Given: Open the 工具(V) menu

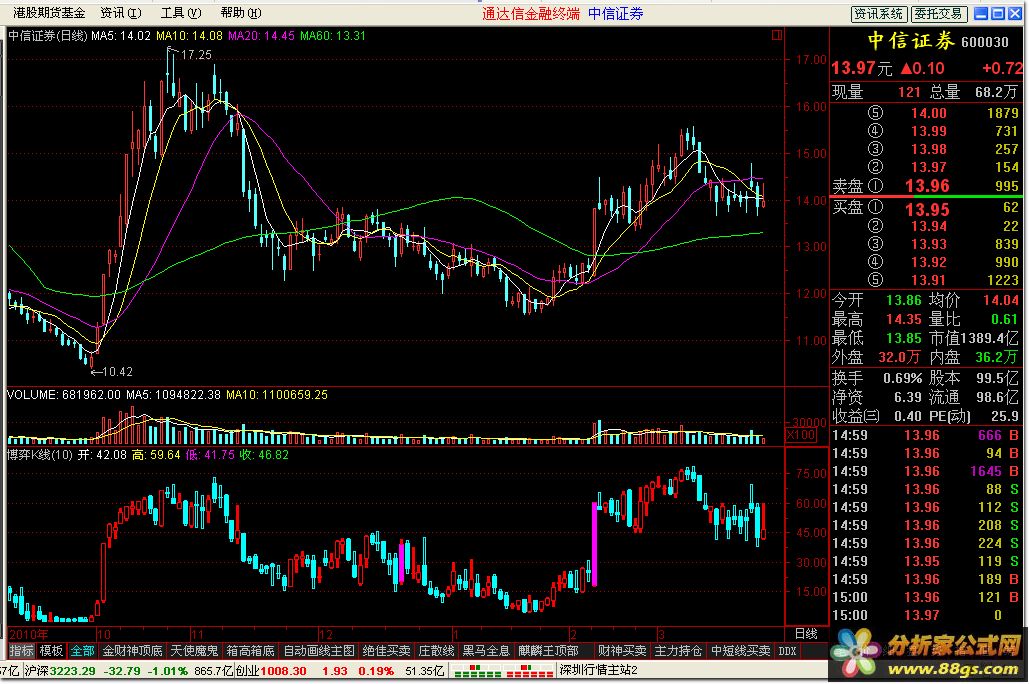Looking at the screenshot, I should tap(181, 13).
